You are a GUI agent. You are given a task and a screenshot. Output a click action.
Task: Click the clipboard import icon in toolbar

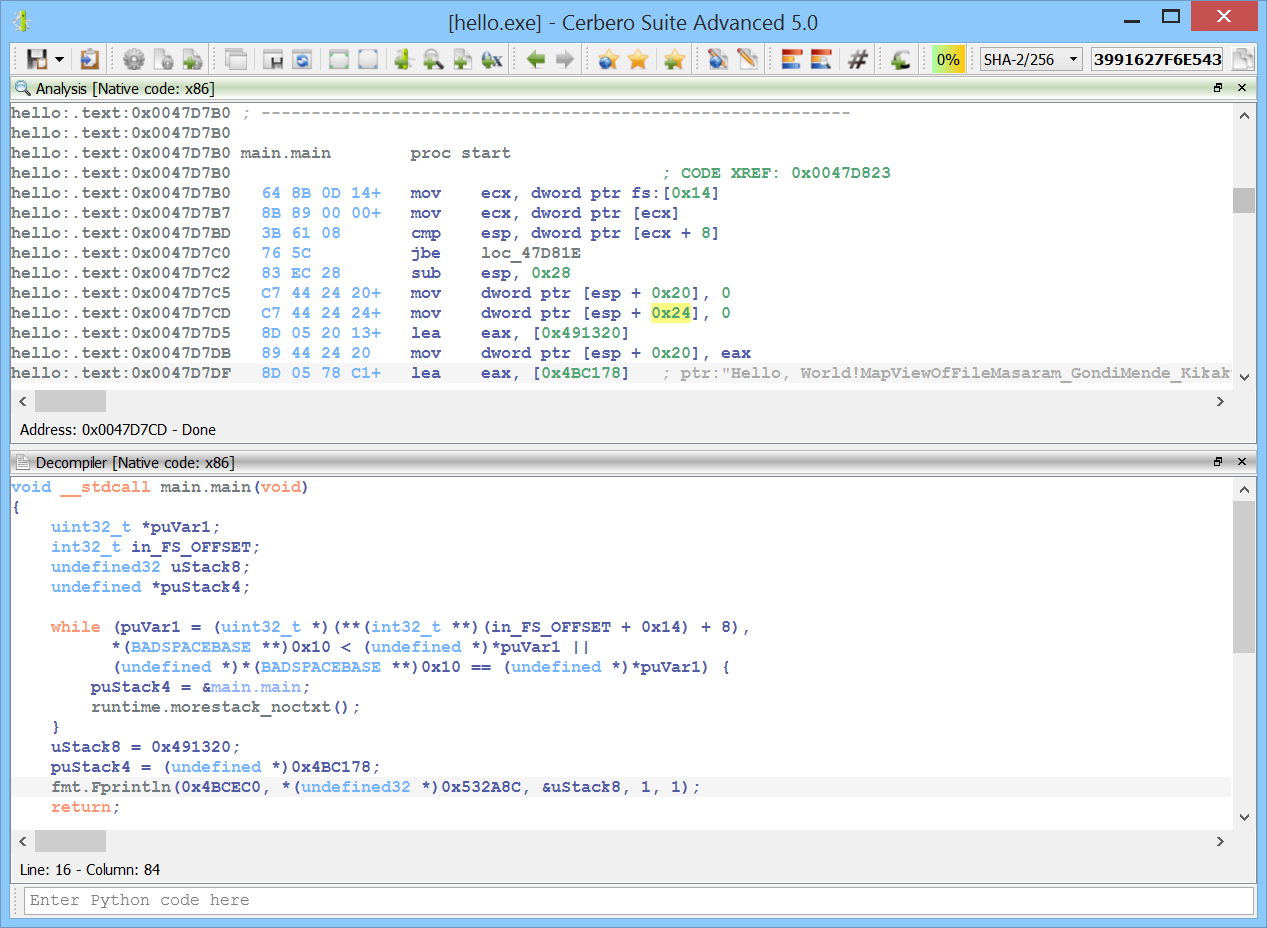(90, 59)
